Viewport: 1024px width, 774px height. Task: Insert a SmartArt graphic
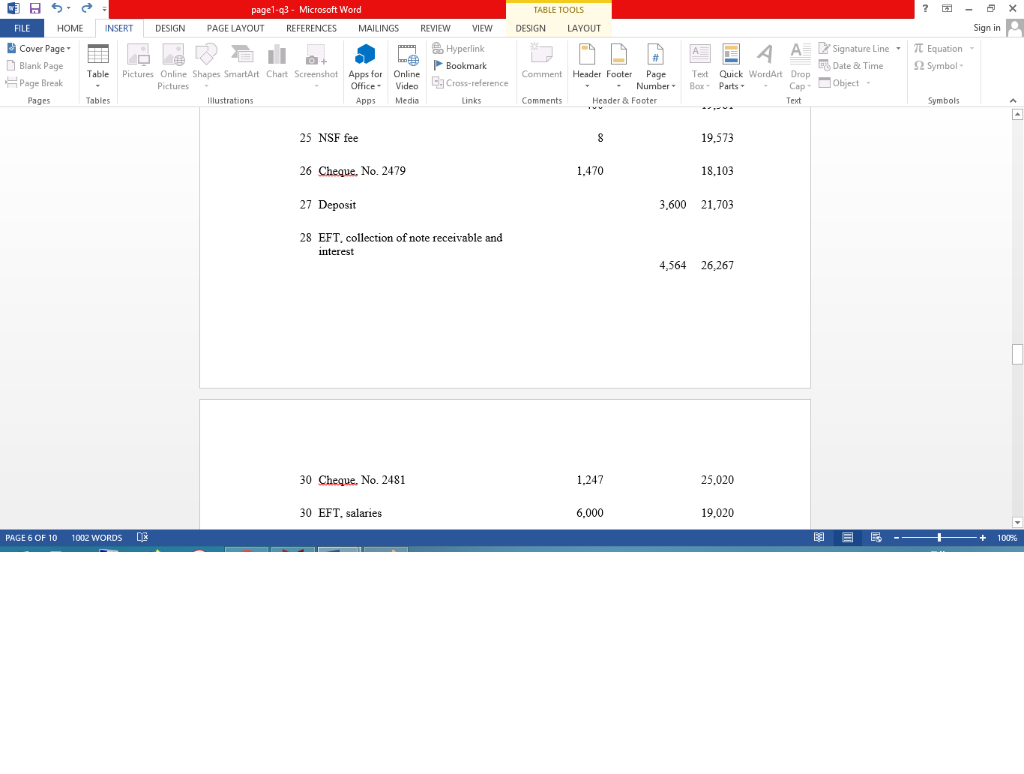[242, 62]
